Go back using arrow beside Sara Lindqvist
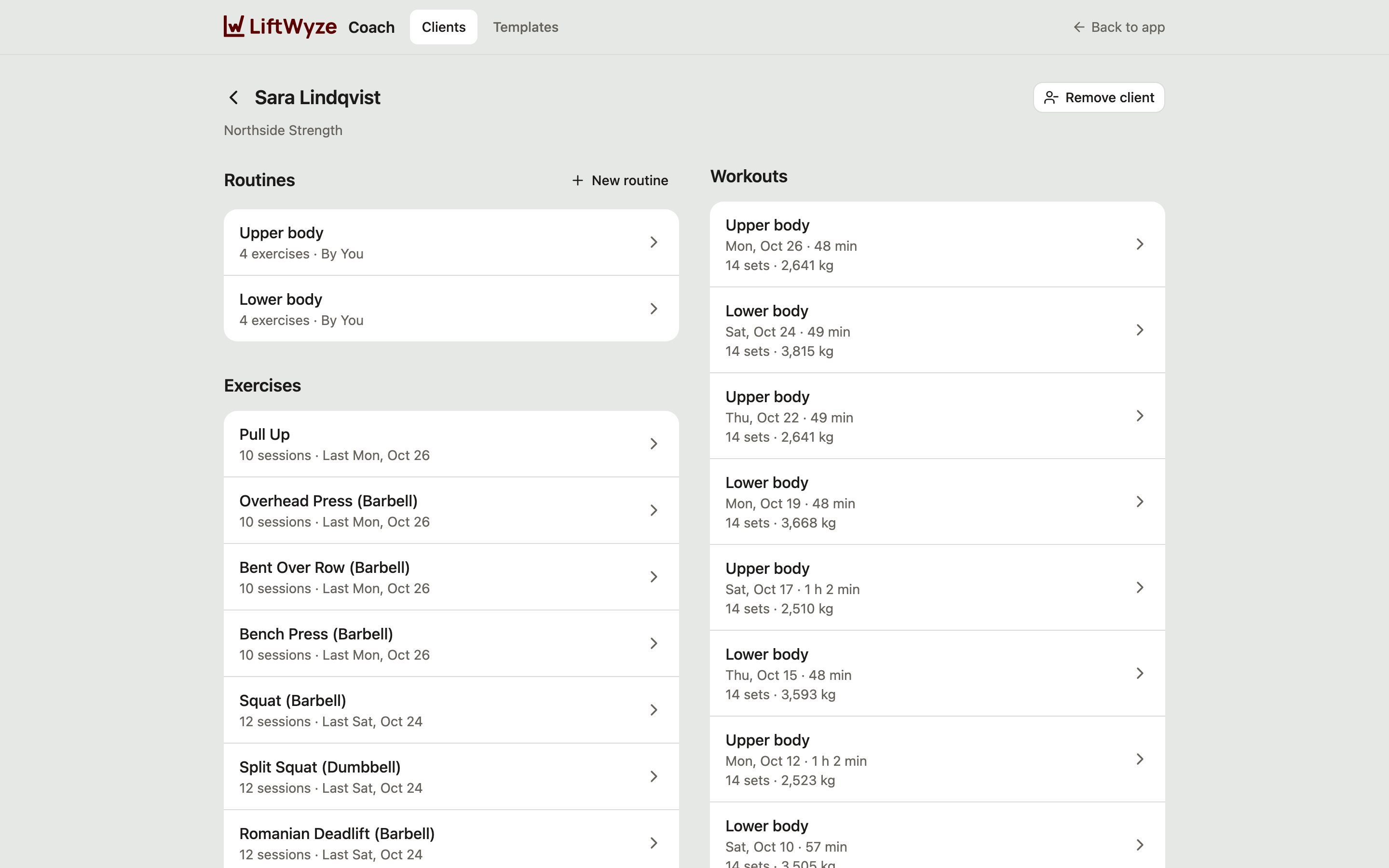Screen dimensions: 1389x868 (233, 97)
